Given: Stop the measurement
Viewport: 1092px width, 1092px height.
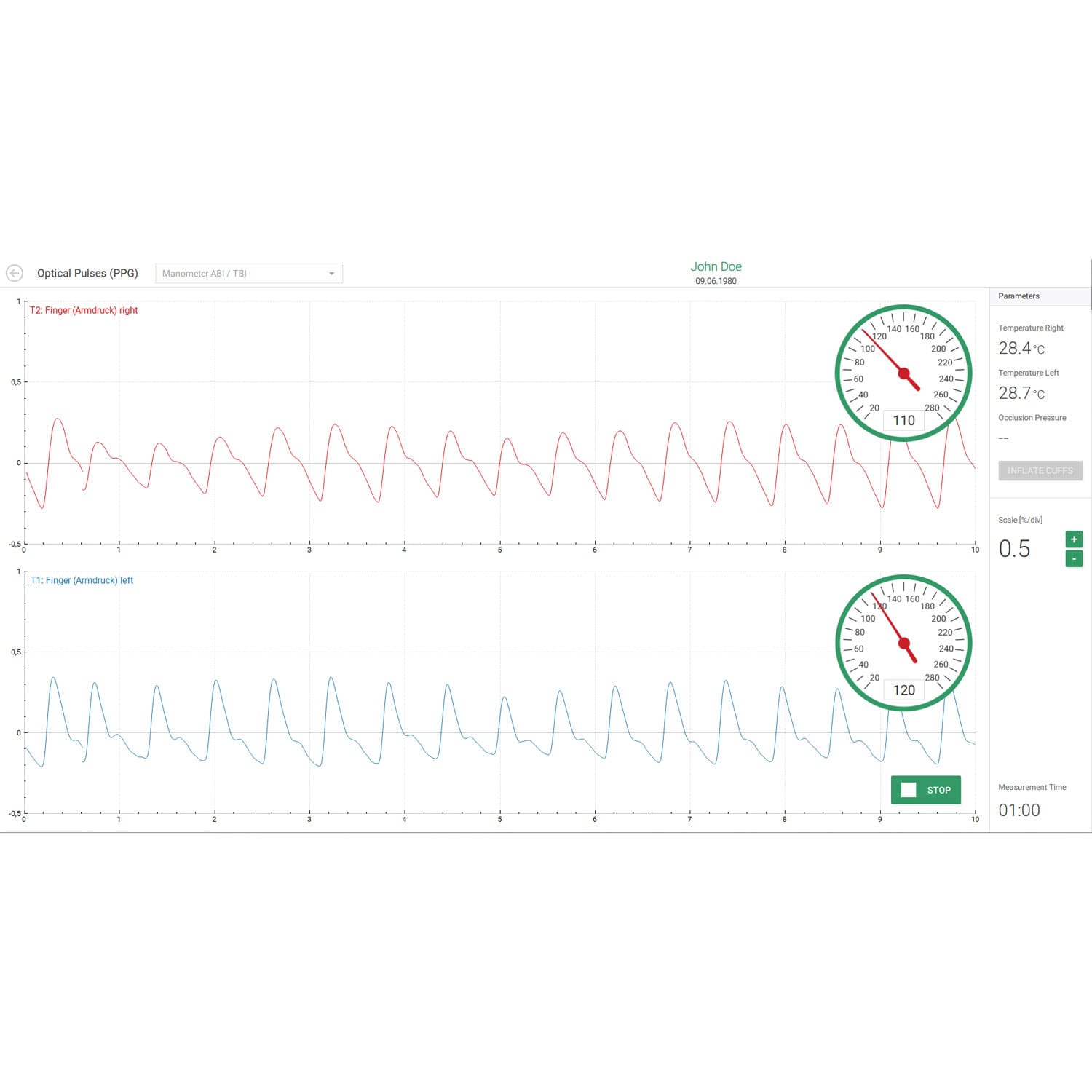Looking at the screenshot, I should point(926,790).
